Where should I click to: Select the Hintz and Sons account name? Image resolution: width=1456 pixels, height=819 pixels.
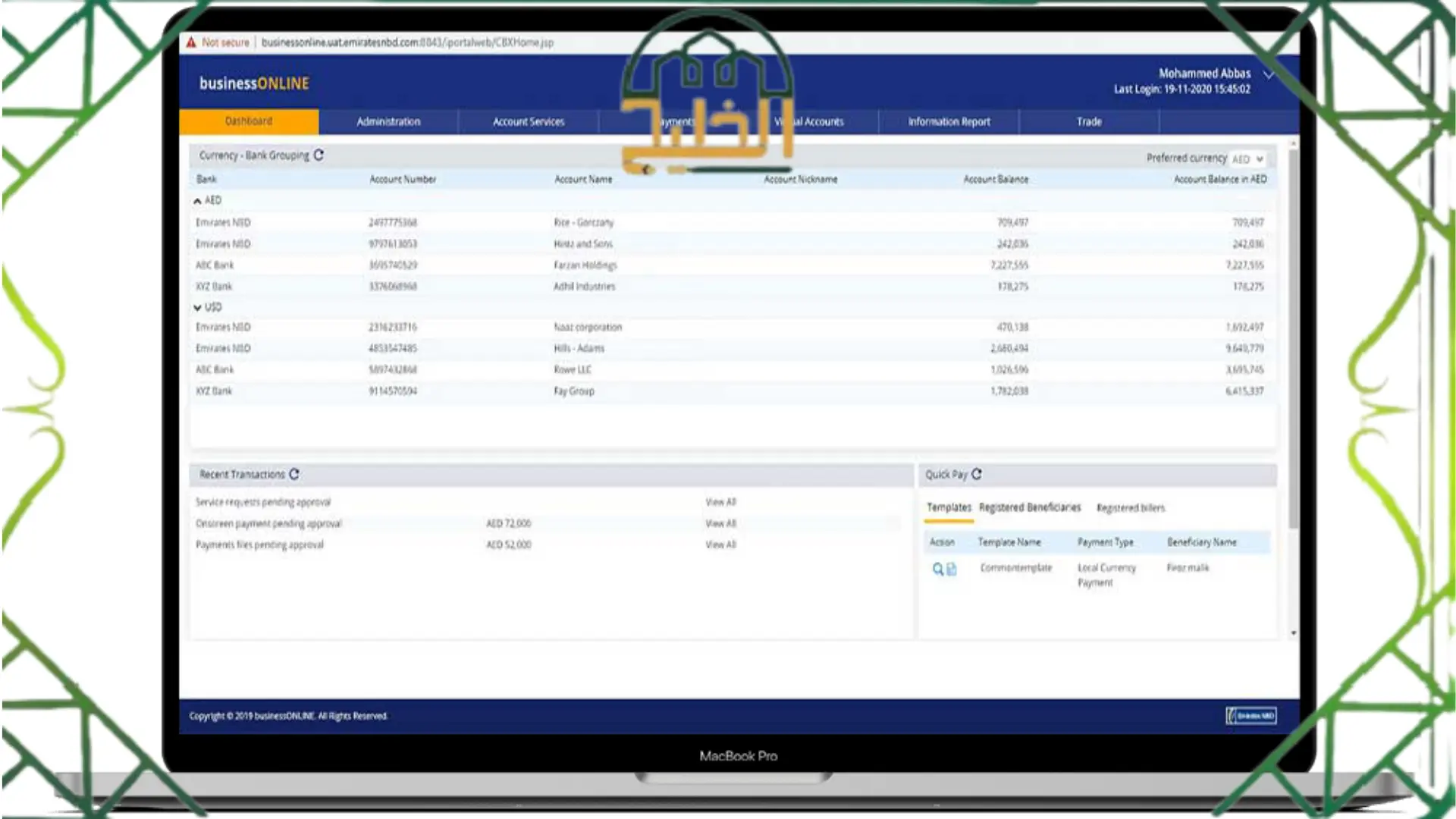[x=583, y=243]
